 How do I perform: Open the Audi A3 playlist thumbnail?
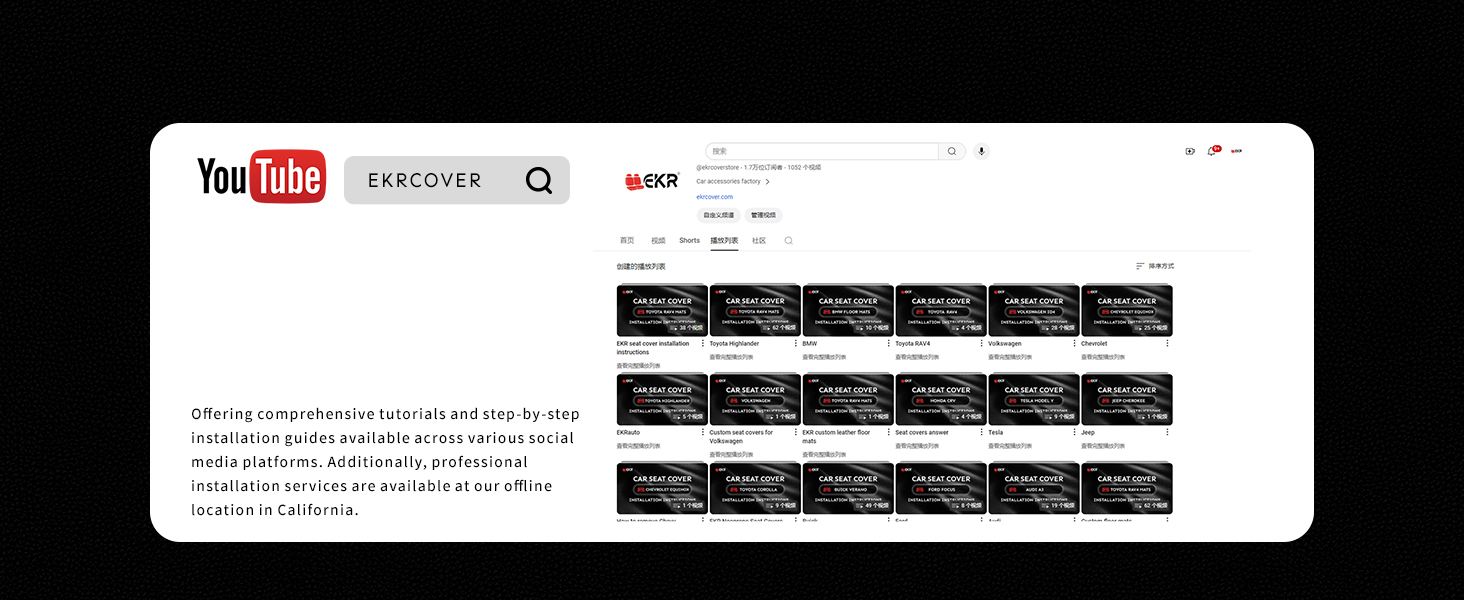click(x=1034, y=488)
